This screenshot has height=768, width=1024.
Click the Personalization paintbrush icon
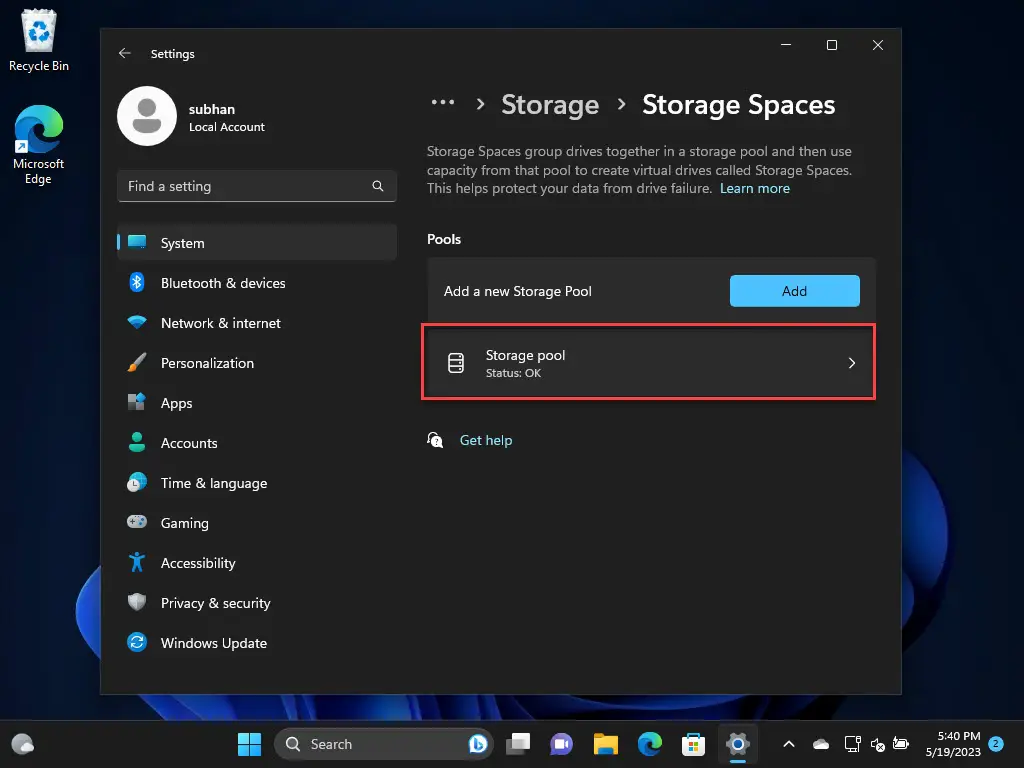click(x=136, y=362)
